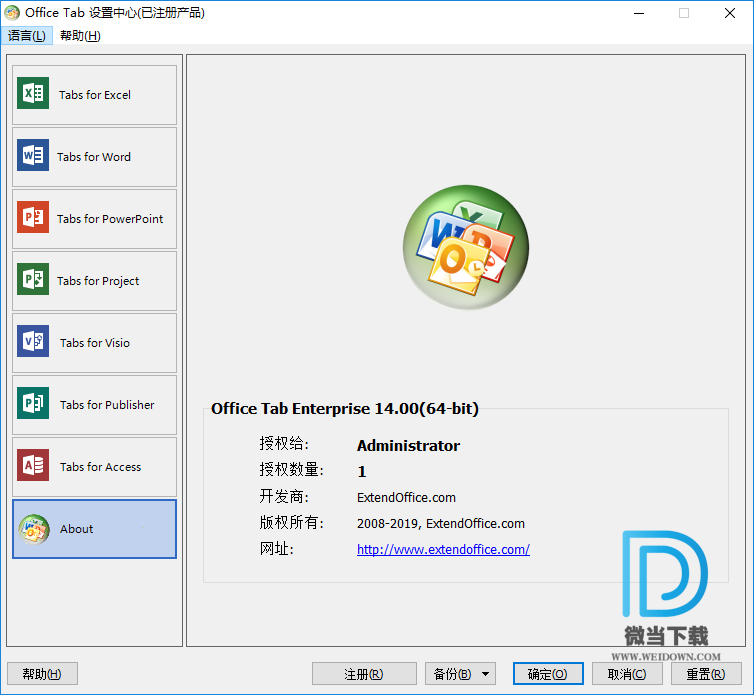Minimize the Office Tab window
Viewport: 754px width, 695px height.
(639, 13)
